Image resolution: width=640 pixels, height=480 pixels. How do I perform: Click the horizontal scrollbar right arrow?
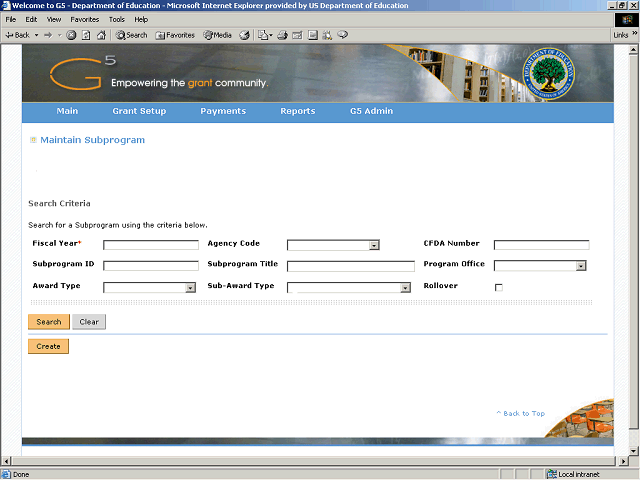[x=623, y=461]
